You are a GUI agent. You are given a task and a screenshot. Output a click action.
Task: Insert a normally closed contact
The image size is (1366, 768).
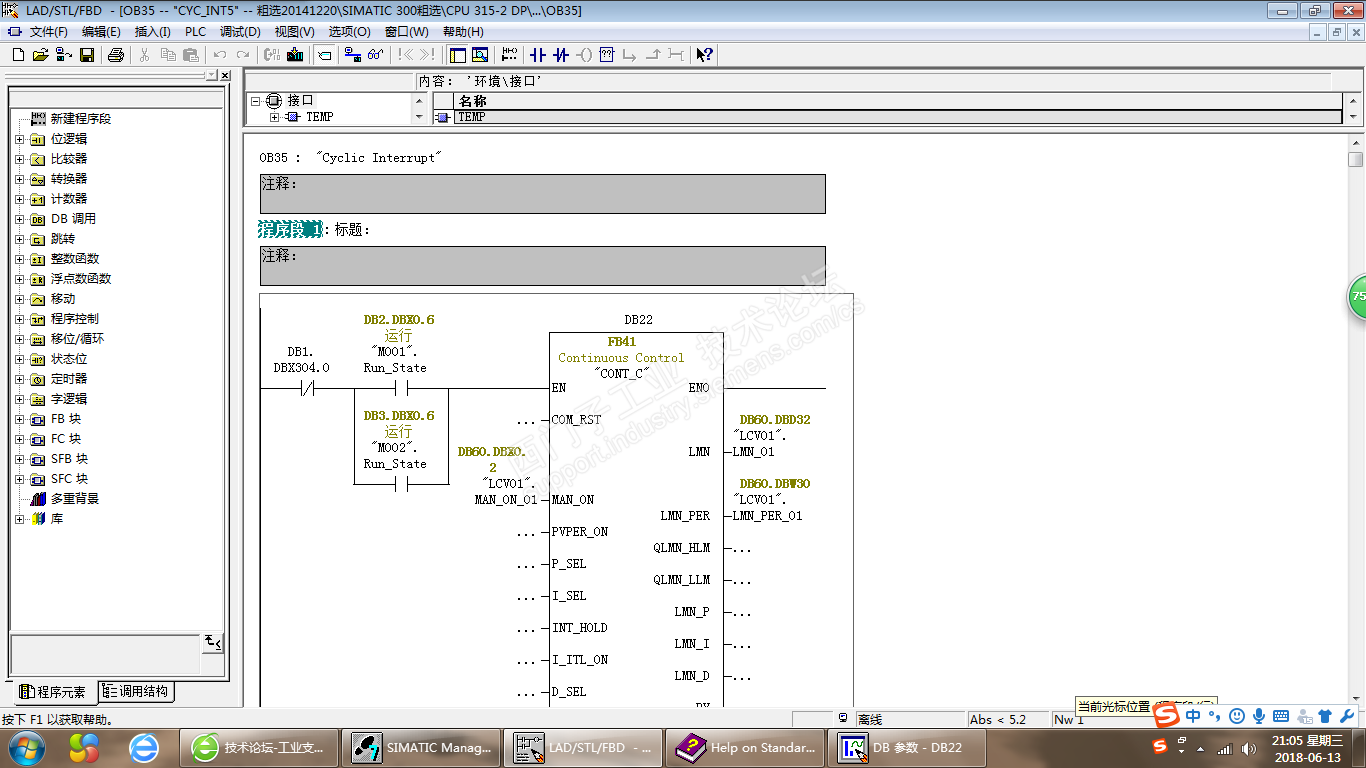(561, 55)
